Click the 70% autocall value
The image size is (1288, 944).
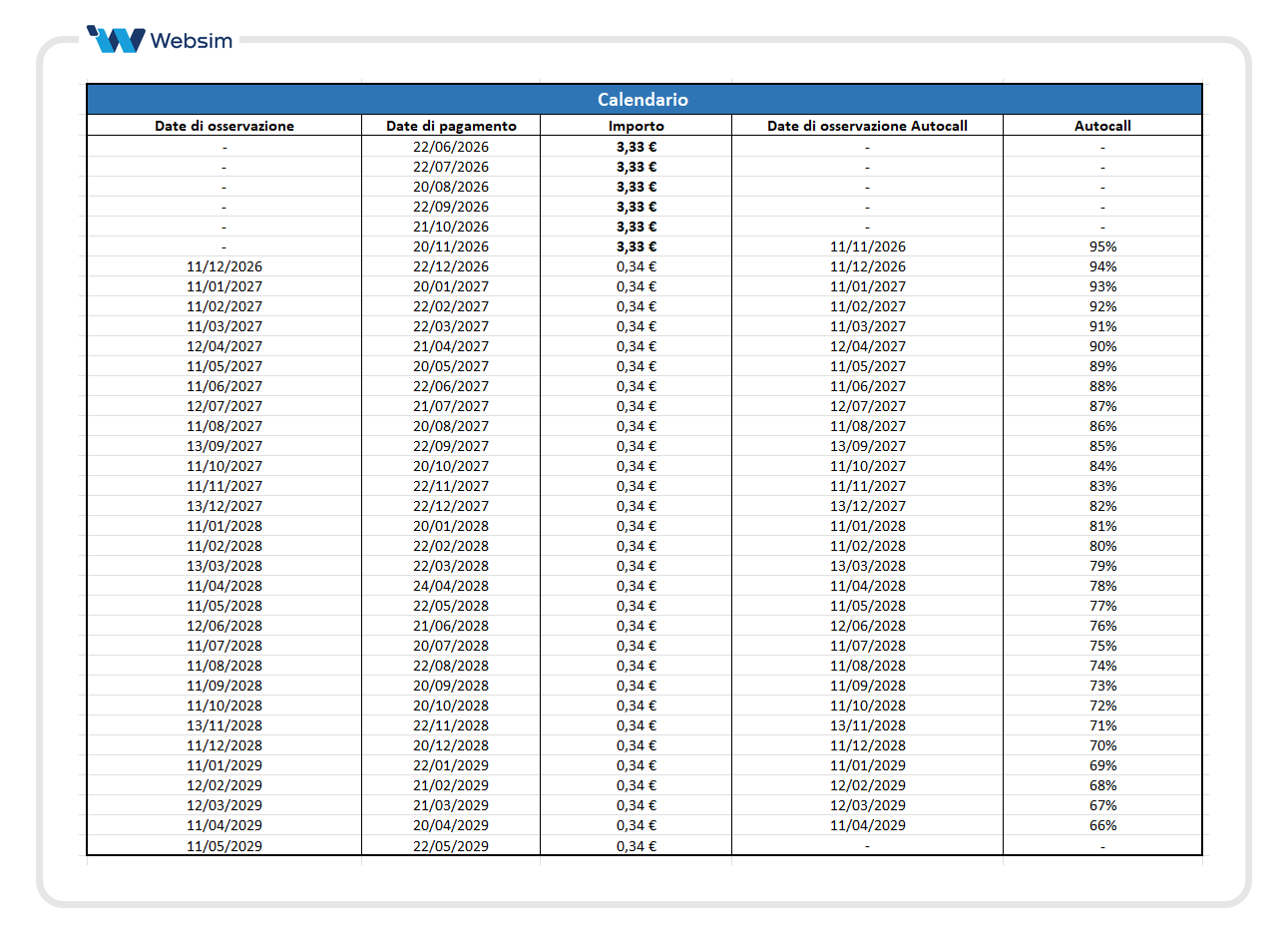click(1102, 745)
